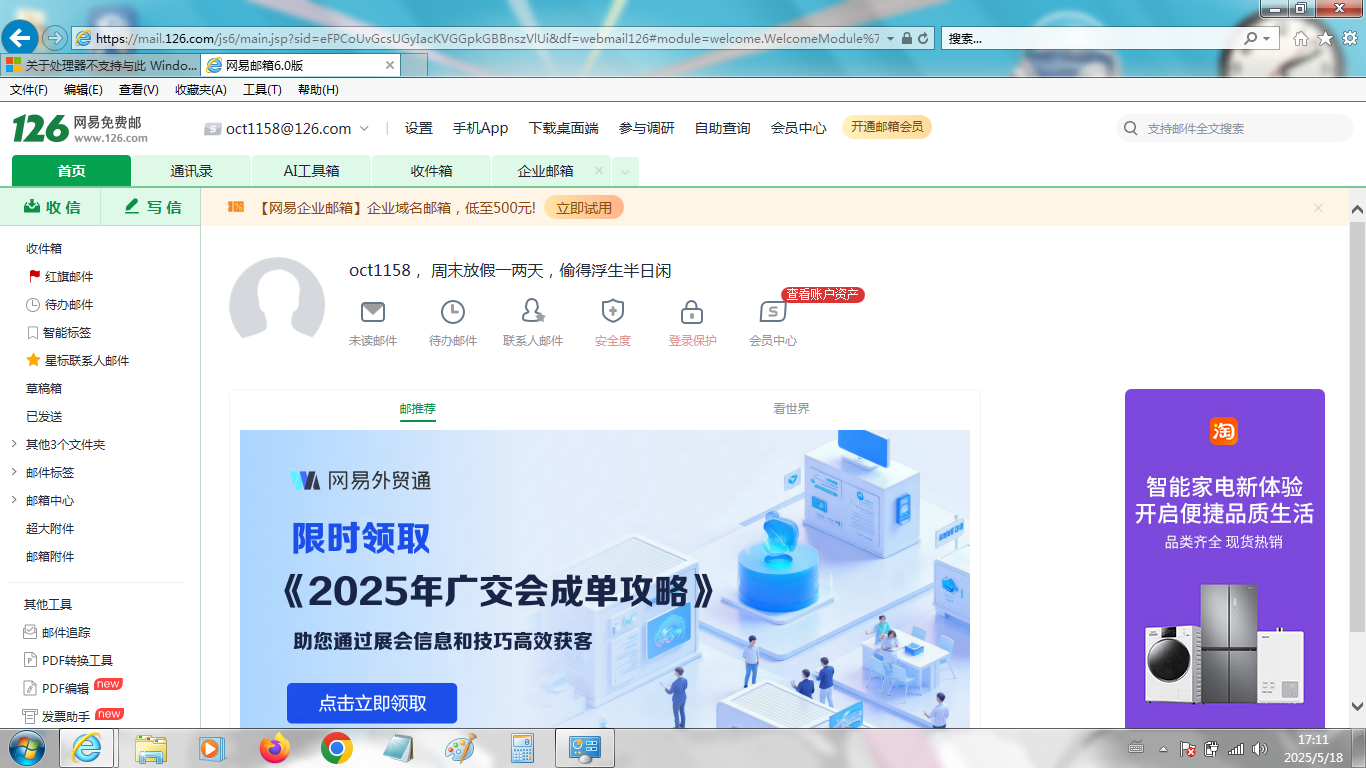1366x768 pixels.
Task: Open the pending mail clock icon
Action: (x=453, y=311)
